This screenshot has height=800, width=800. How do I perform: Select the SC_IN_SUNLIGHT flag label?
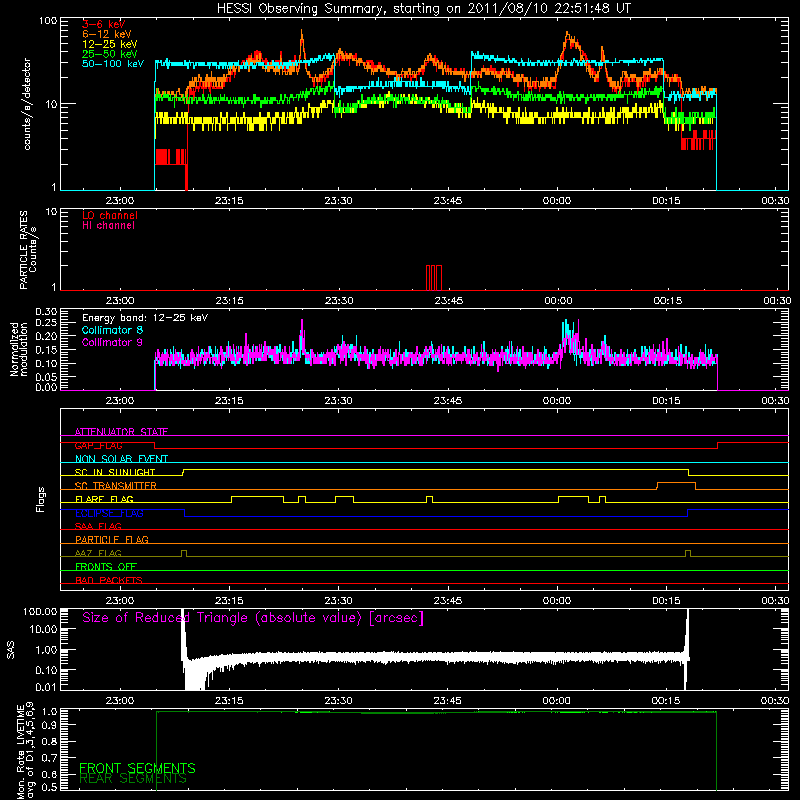[x=115, y=472]
